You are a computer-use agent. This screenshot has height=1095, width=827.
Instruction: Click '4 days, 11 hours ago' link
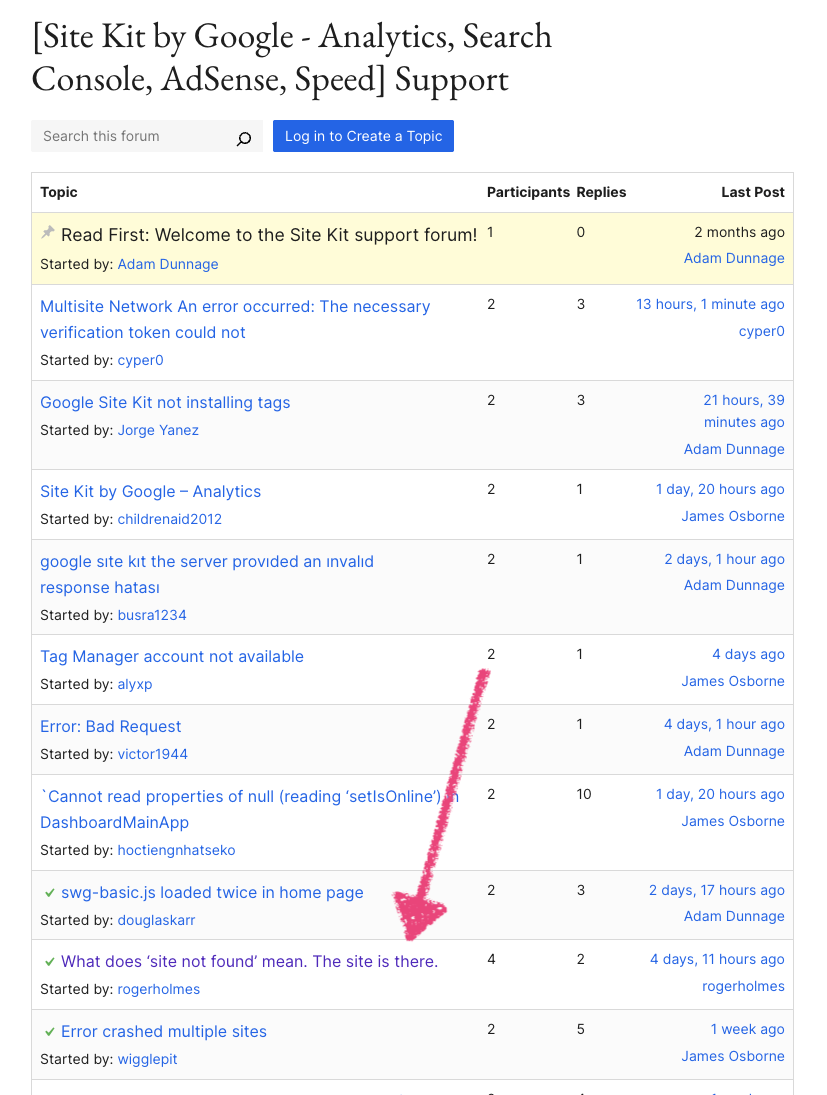pos(717,960)
